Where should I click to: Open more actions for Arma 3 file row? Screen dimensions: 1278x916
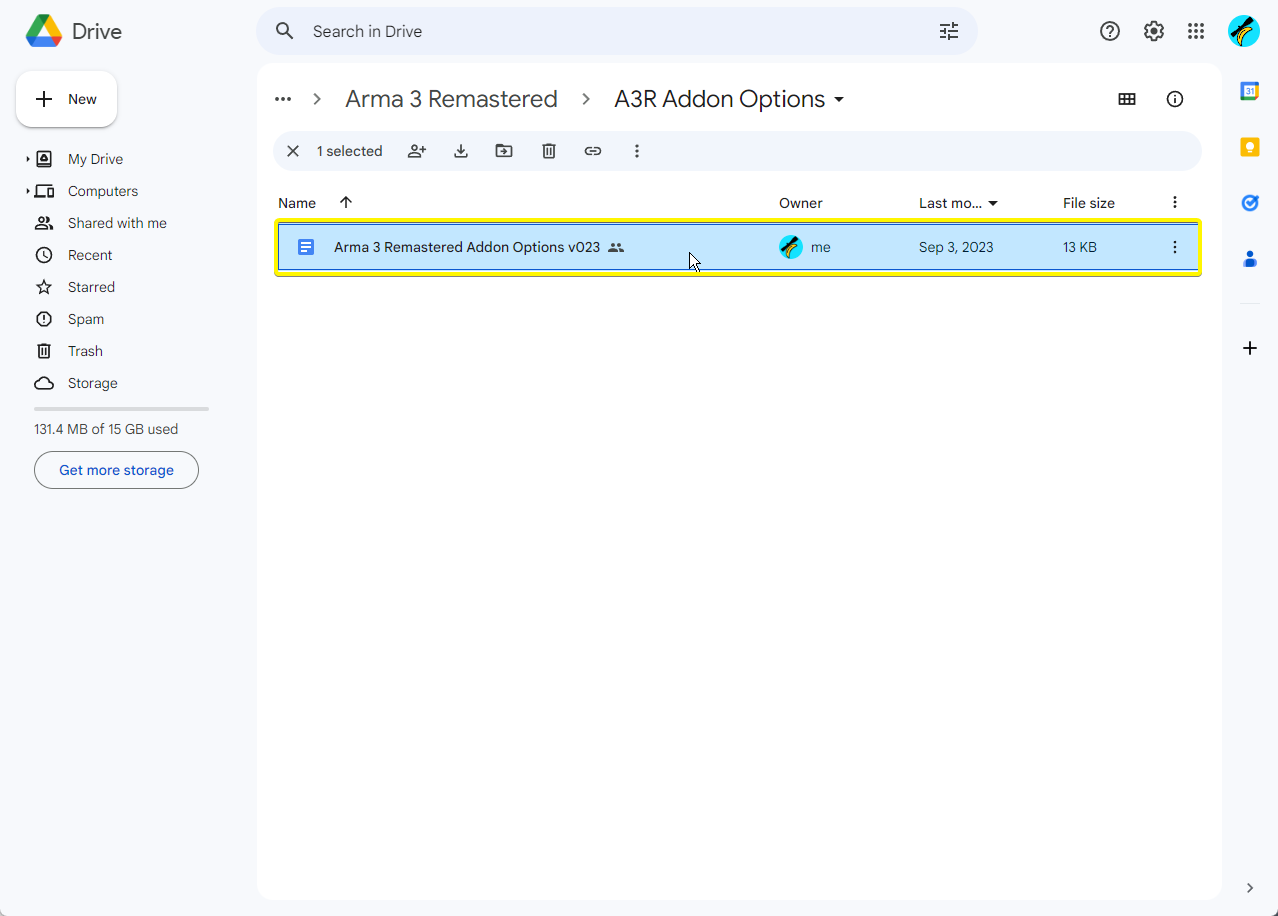tap(1175, 247)
